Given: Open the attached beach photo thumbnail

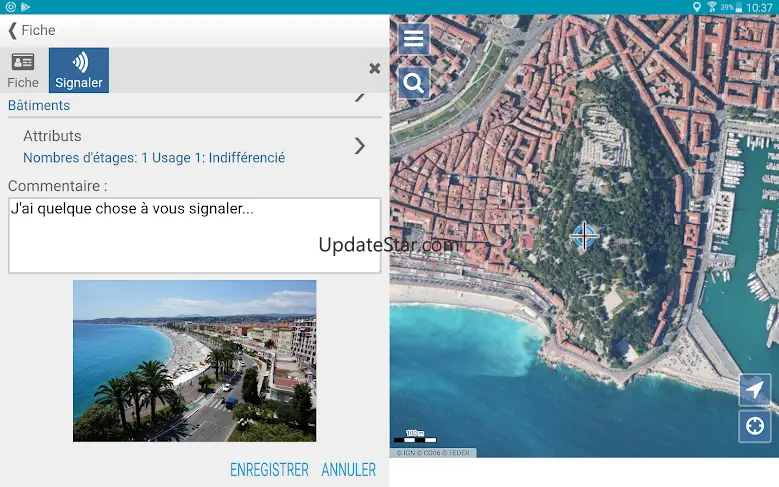Looking at the screenshot, I should 194,361.
